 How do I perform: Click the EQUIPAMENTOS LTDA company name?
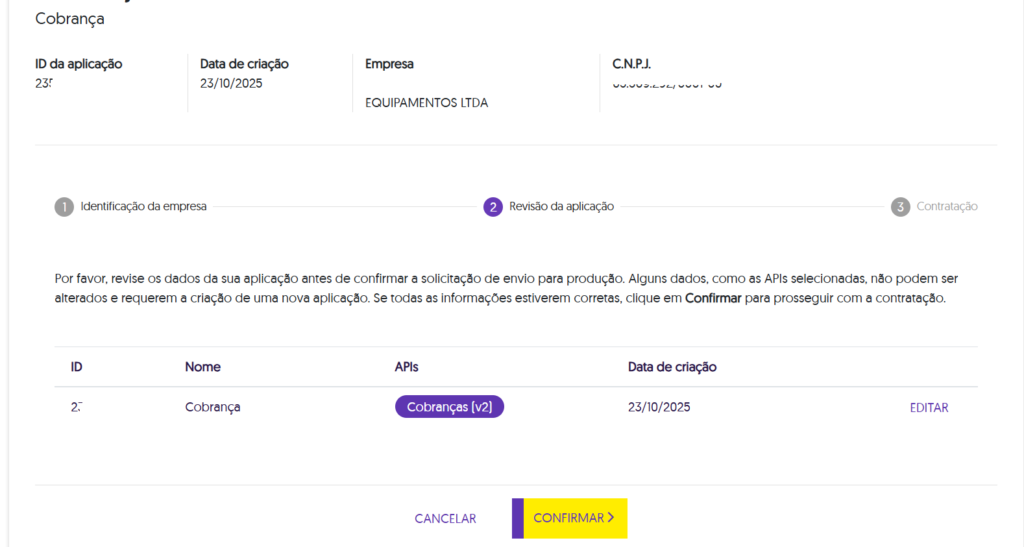[x=427, y=103]
